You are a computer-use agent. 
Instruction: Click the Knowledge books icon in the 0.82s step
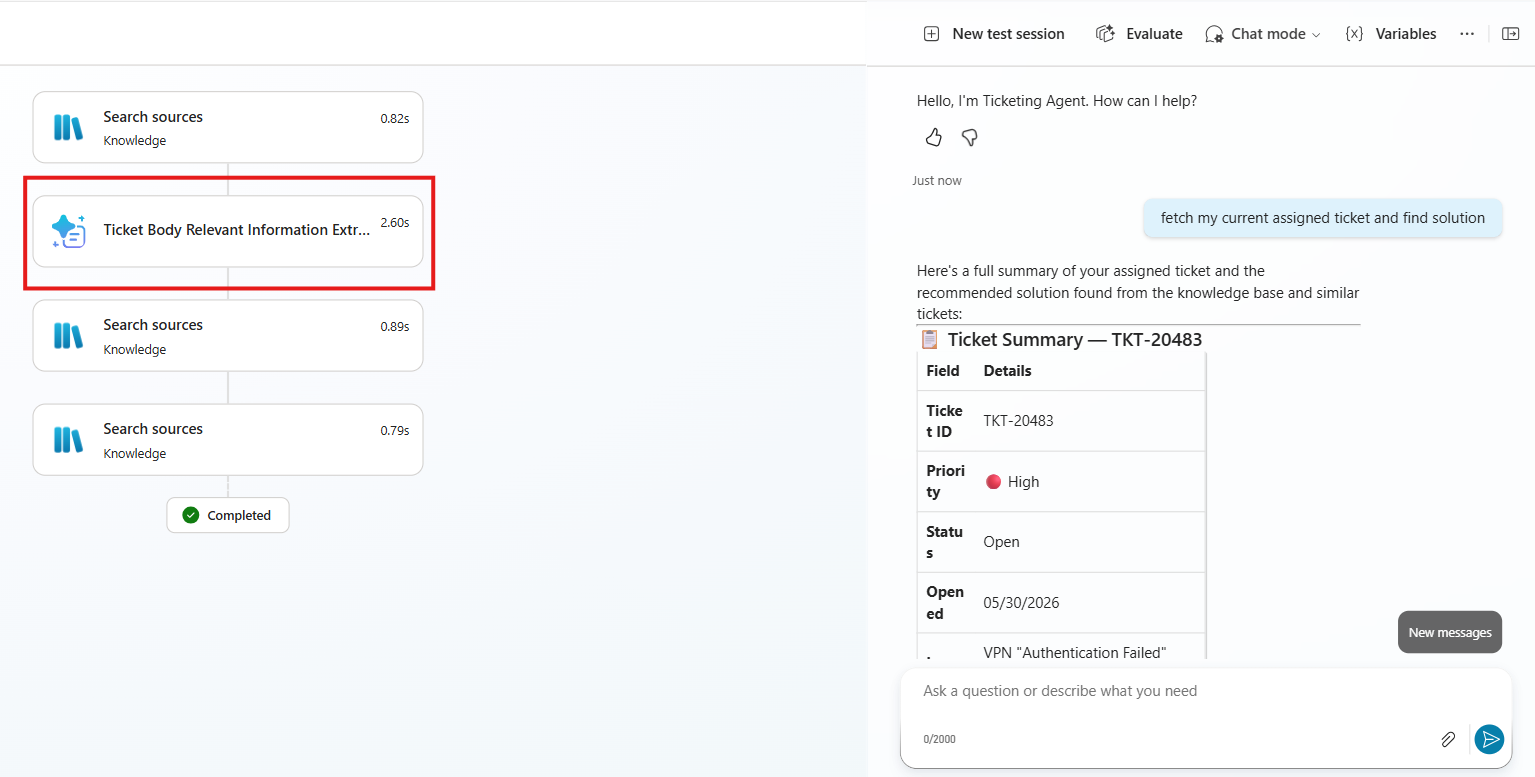point(68,128)
